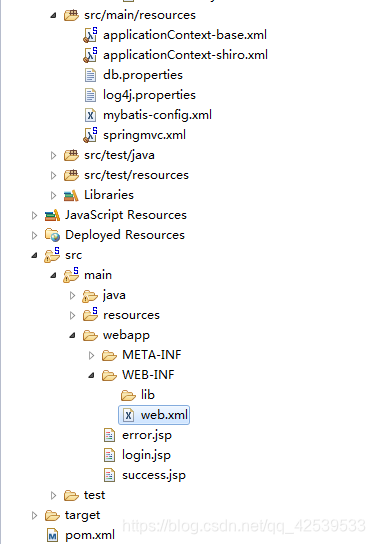
Task: Expand the java folder under main
Action: tap(72, 296)
